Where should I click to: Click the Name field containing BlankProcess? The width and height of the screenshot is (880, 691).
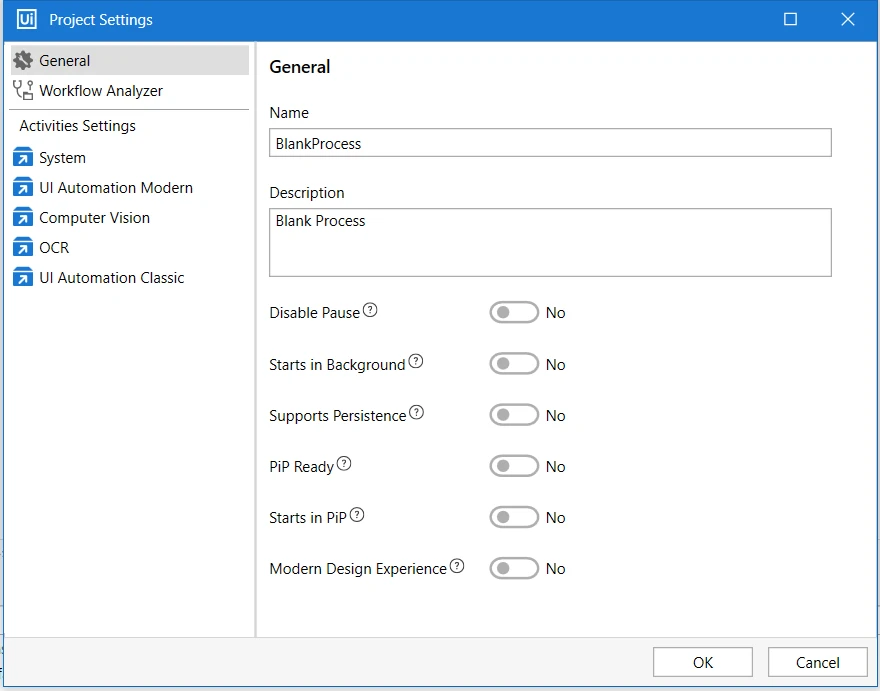(550, 143)
